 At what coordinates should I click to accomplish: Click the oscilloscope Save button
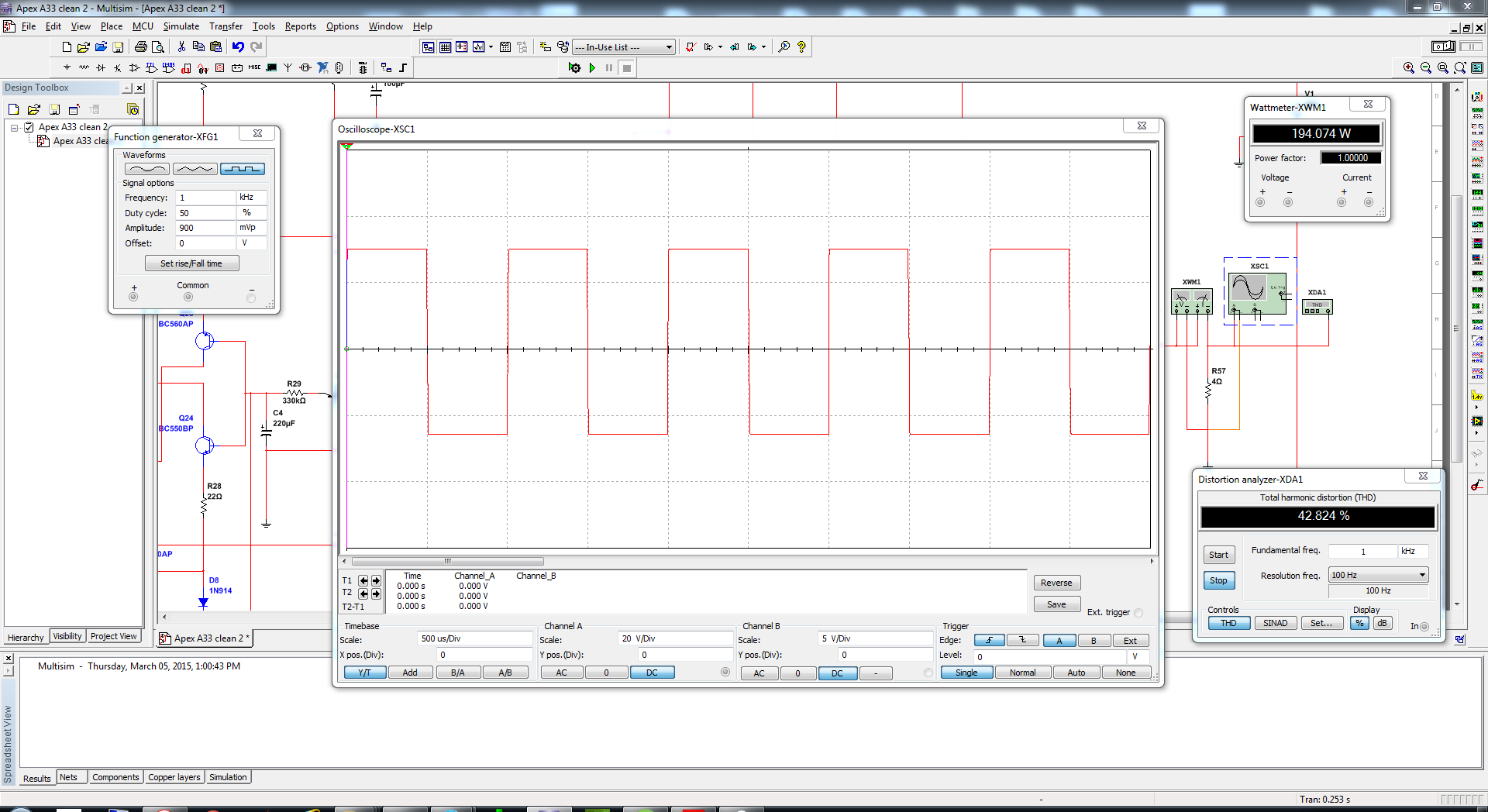pyautogui.click(x=1056, y=604)
